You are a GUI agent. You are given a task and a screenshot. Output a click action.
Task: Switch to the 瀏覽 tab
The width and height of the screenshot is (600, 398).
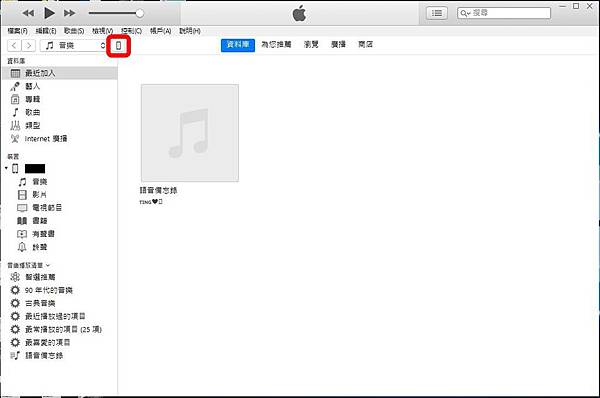click(x=311, y=45)
